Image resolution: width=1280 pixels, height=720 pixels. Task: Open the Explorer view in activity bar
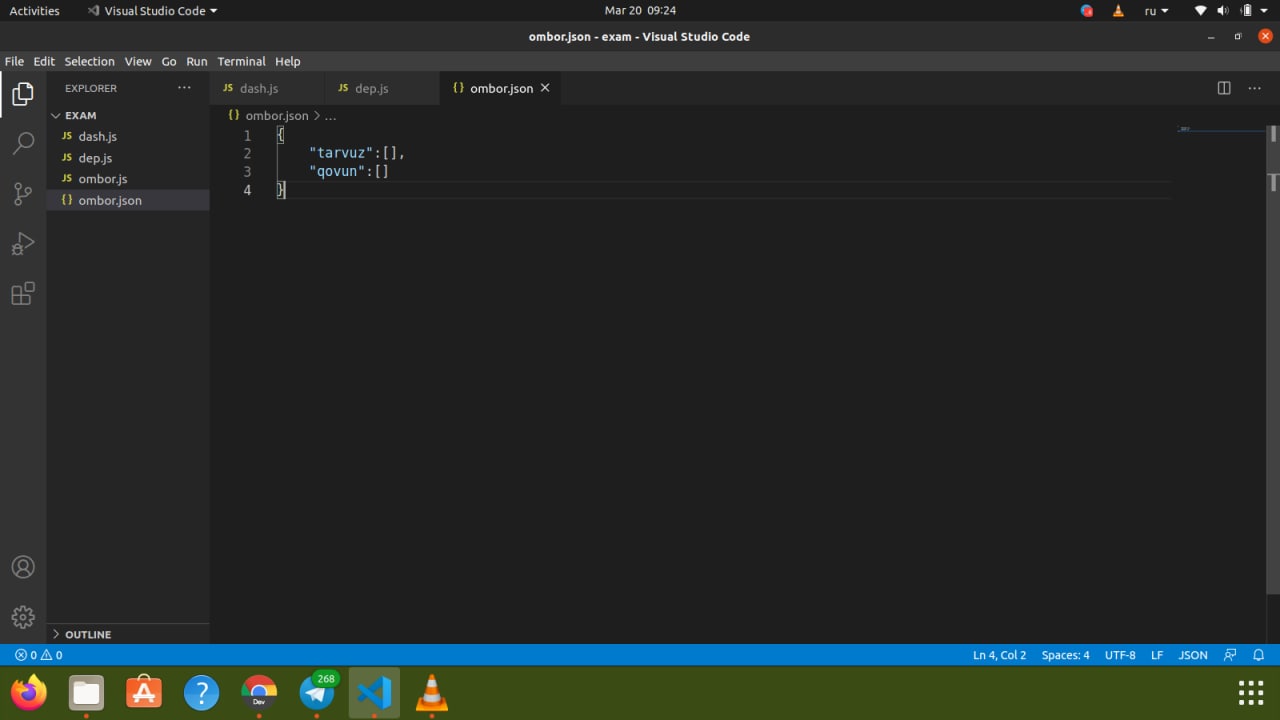[x=23, y=94]
